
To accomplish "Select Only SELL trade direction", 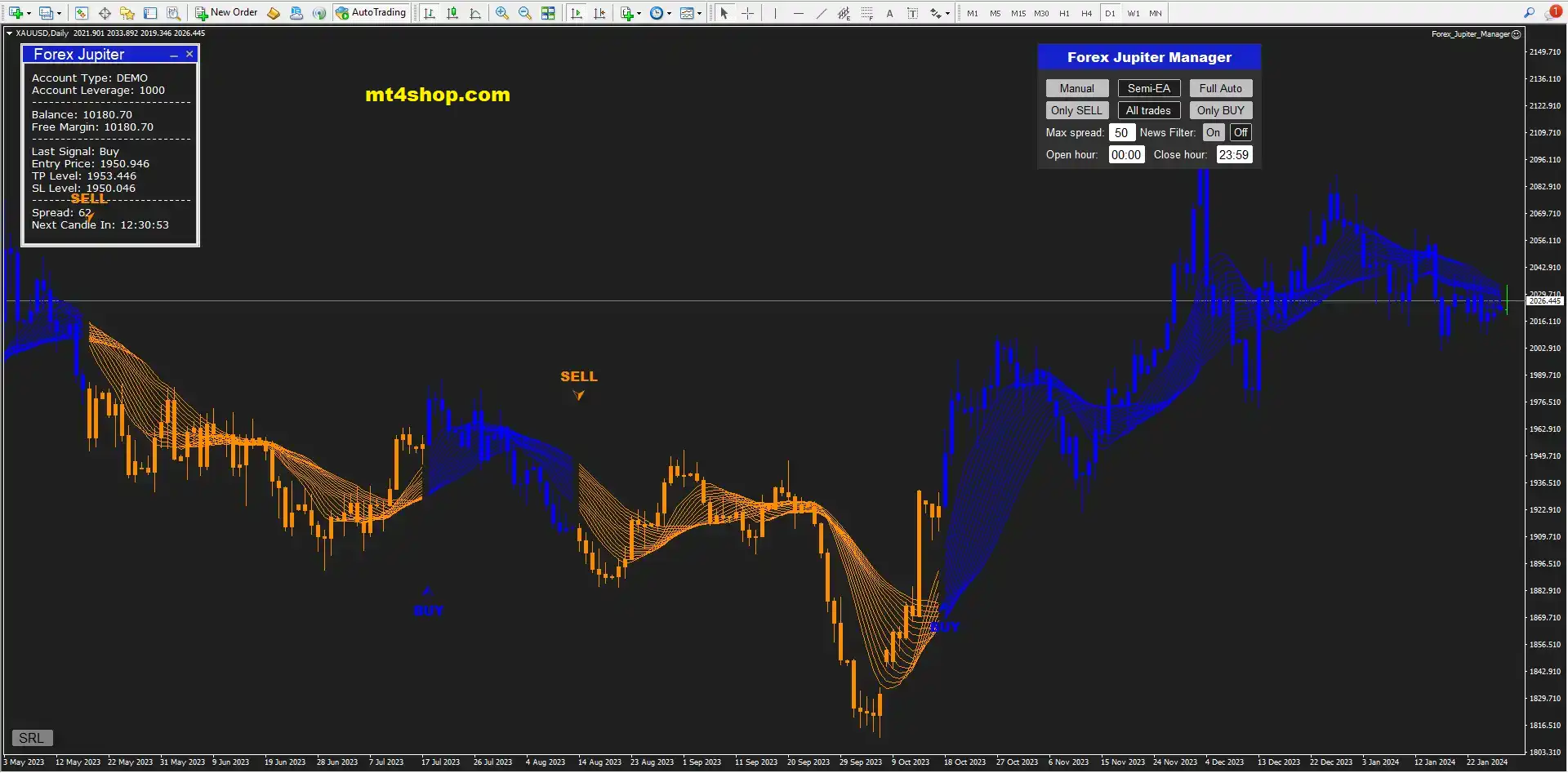I will (1076, 110).
